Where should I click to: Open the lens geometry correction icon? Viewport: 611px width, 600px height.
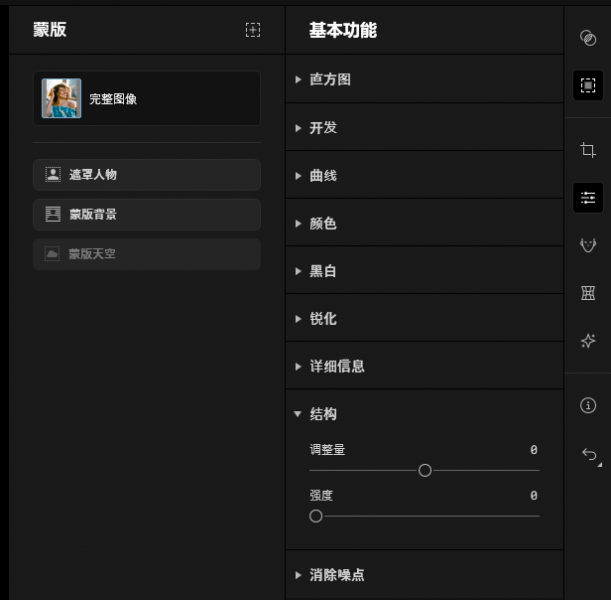588,293
